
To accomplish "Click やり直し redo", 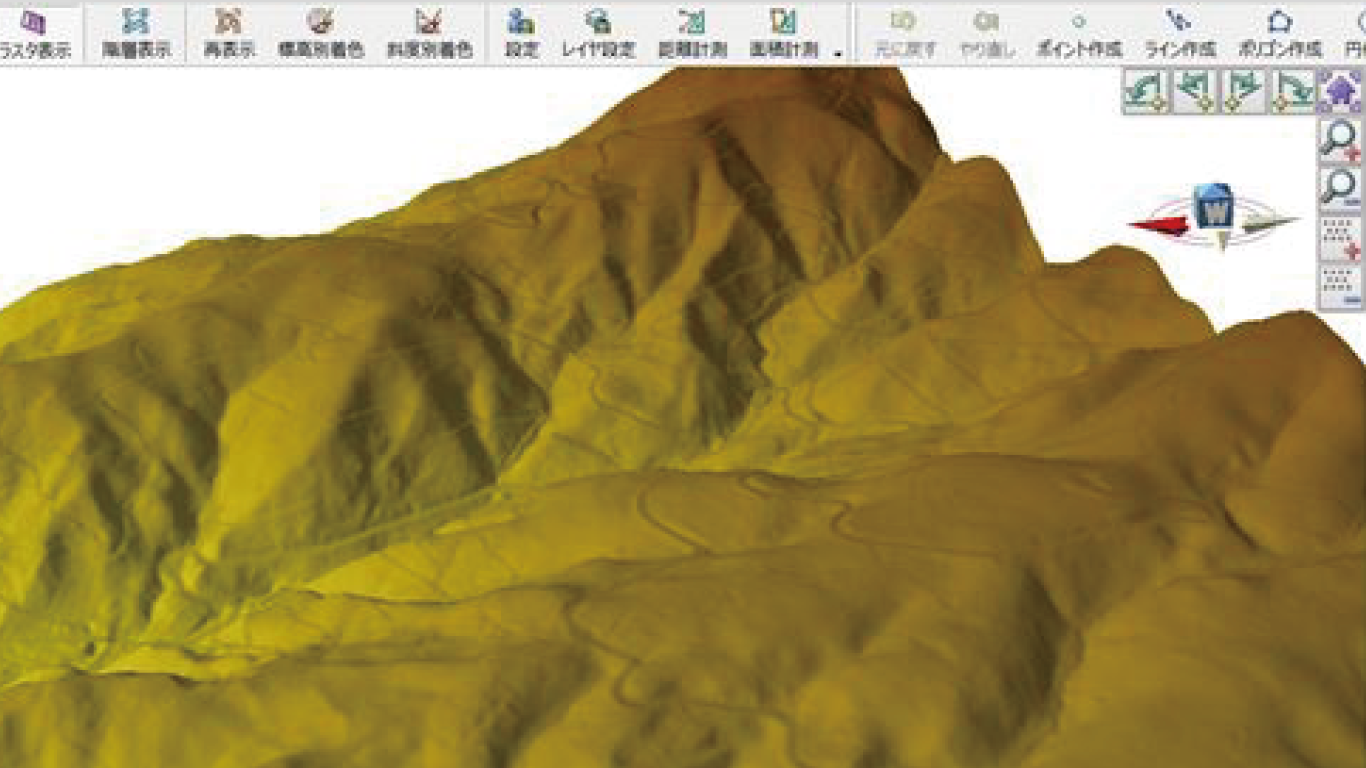I will pyautogui.click(x=987, y=33).
